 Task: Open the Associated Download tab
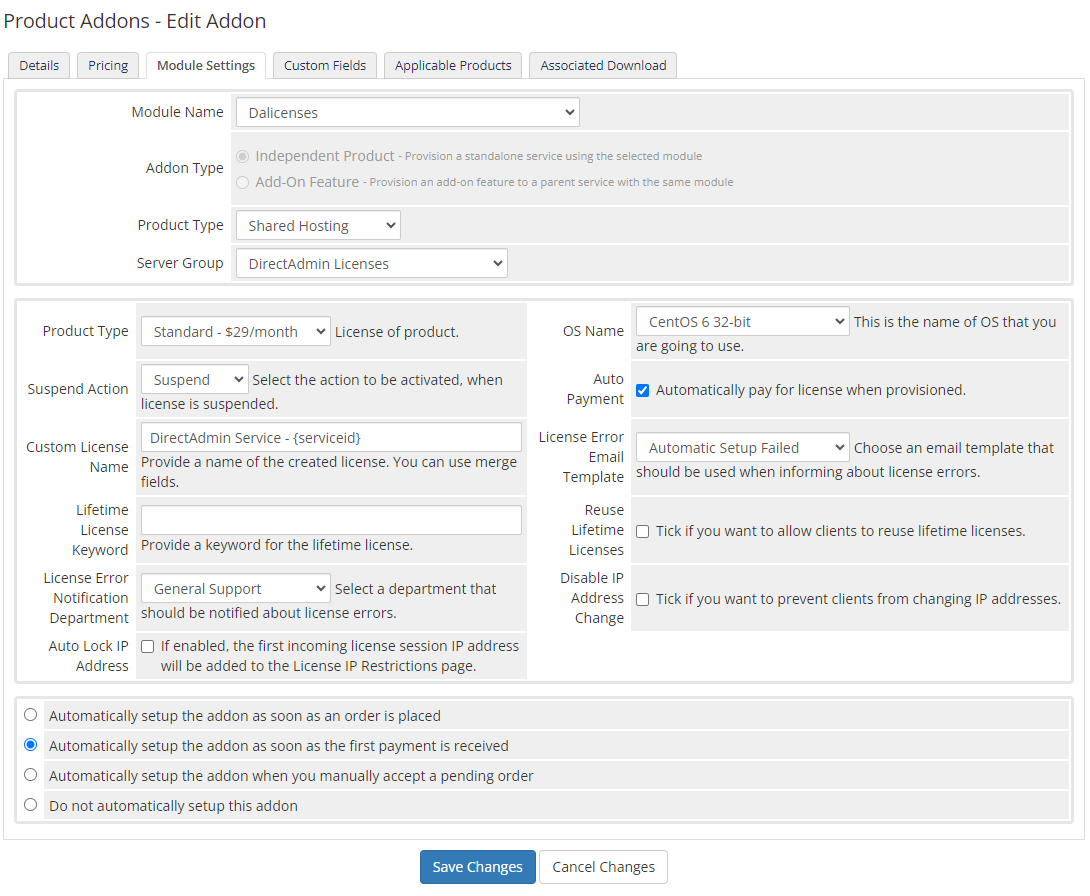pos(603,65)
